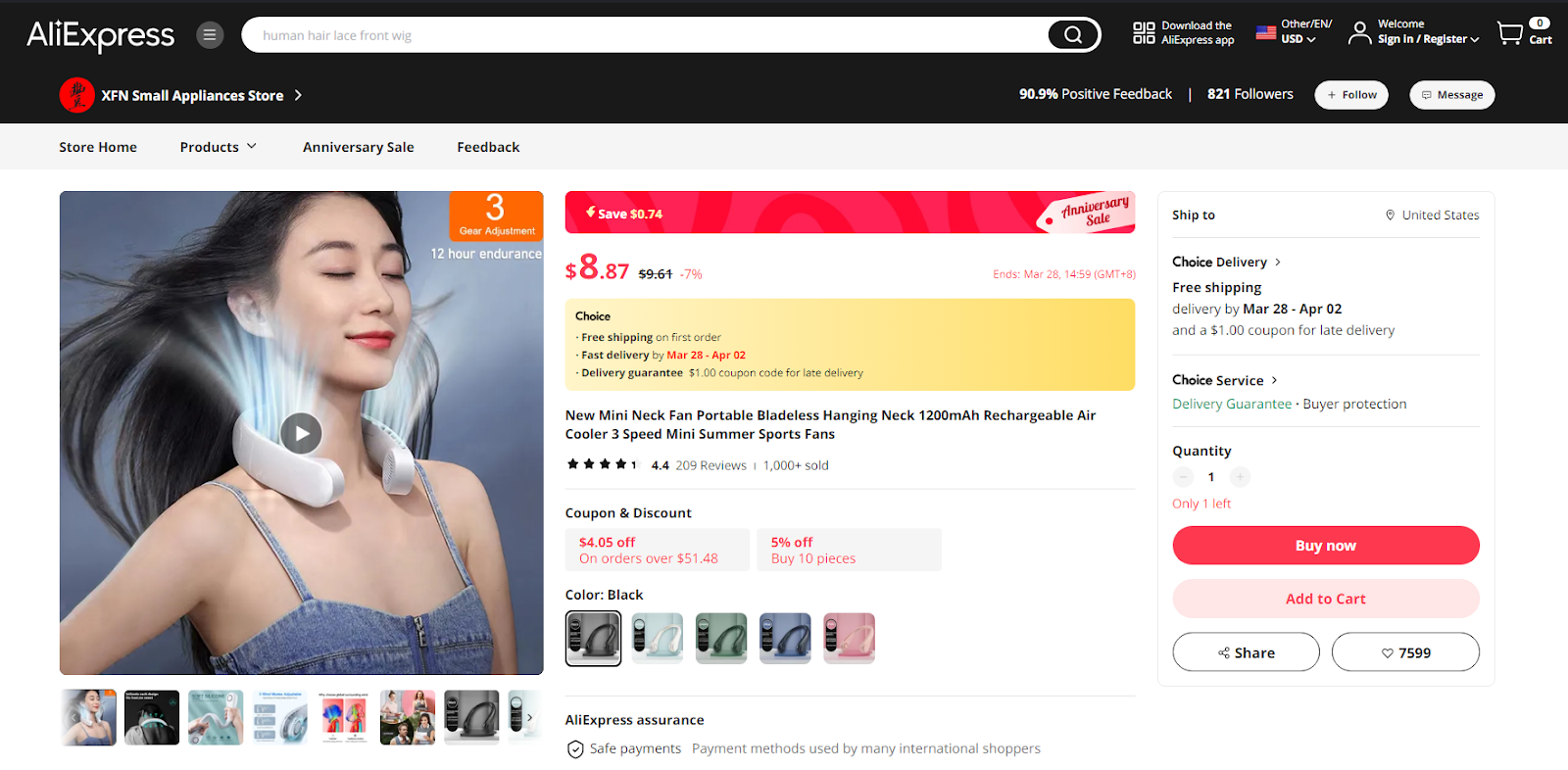Increase quantity with plus button
Image resolution: width=1568 pixels, height=770 pixels.
tap(1240, 477)
